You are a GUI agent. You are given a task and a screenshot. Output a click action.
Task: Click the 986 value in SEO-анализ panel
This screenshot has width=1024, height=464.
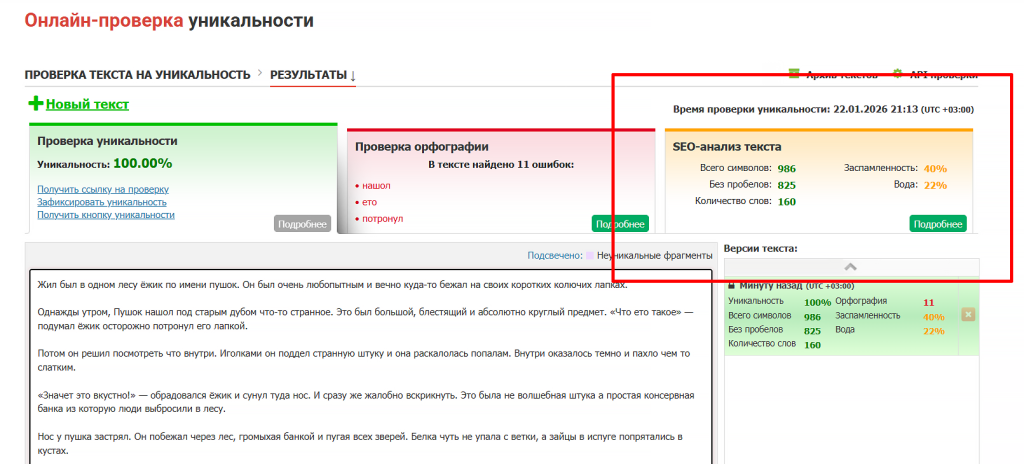786,169
